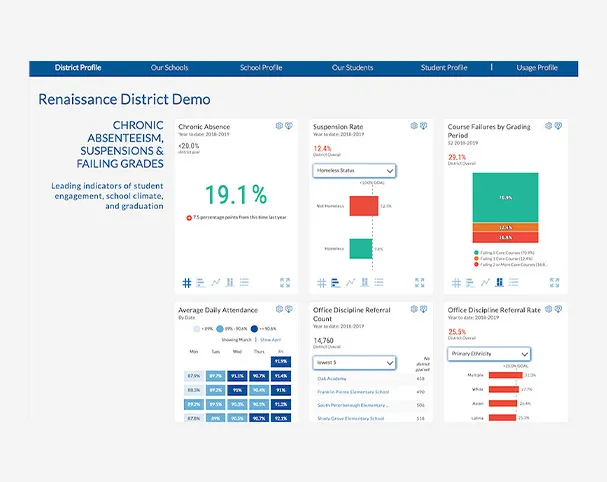Image resolution: width=607 pixels, height=482 pixels.
Task: Open the Primary Ethnicity dropdown
Action: (489, 354)
